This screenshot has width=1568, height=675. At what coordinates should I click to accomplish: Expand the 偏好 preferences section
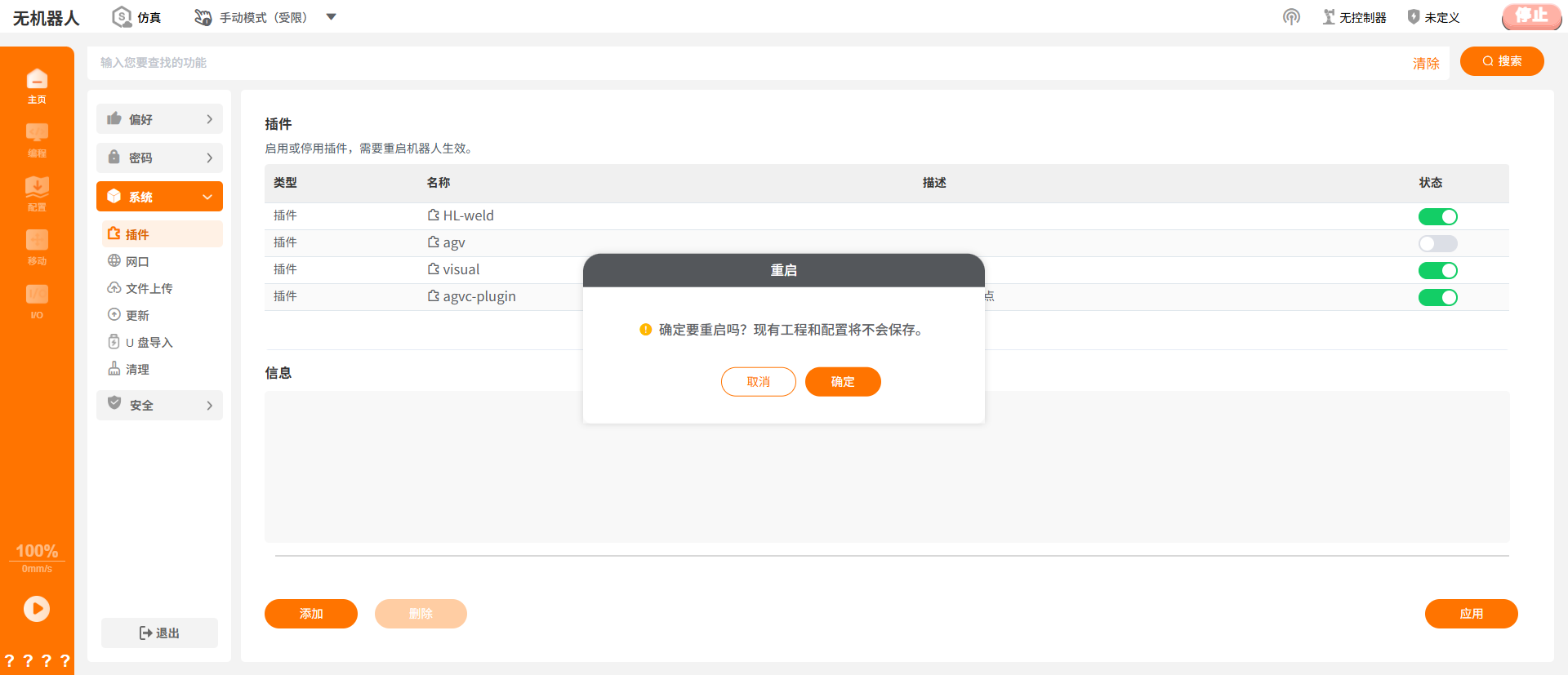click(x=159, y=119)
